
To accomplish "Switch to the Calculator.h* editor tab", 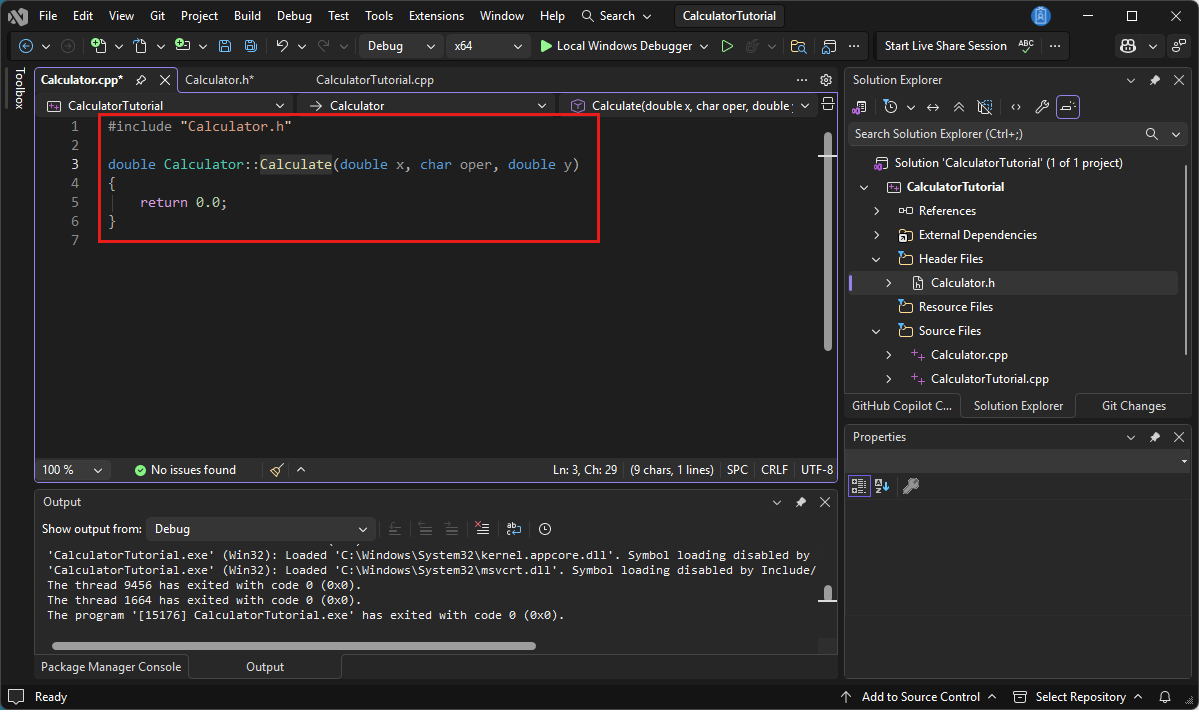I will [x=219, y=79].
